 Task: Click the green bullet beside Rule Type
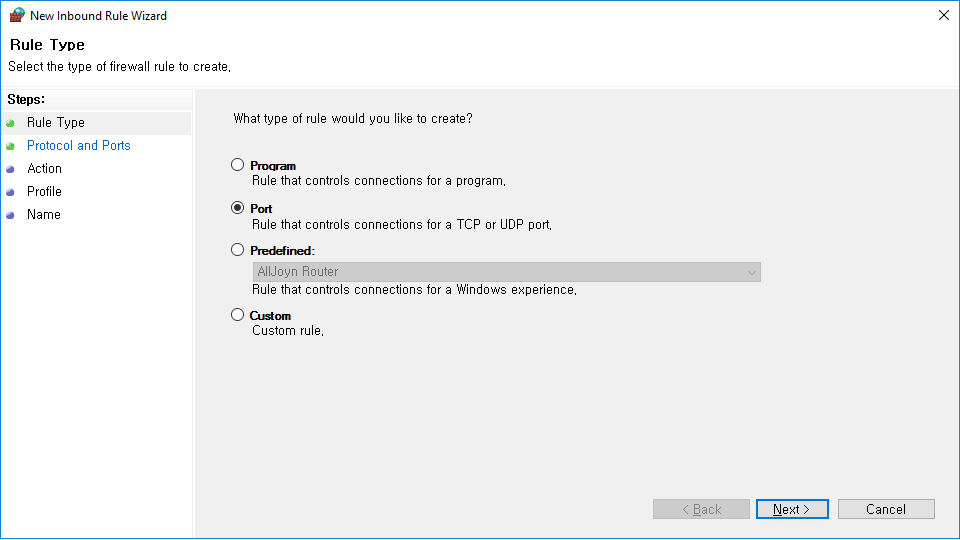(10, 123)
